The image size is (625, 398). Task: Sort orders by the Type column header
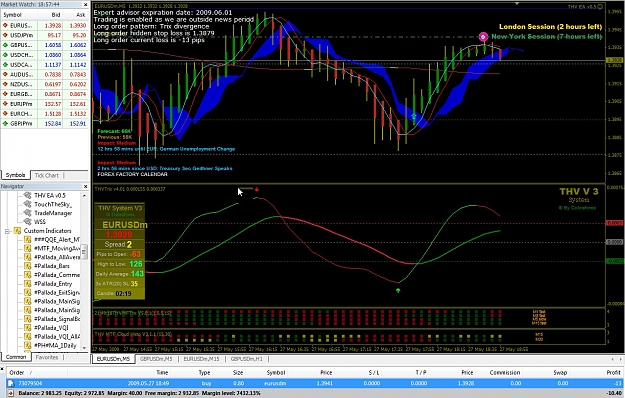pyautogui.click(x=204, y=373)
